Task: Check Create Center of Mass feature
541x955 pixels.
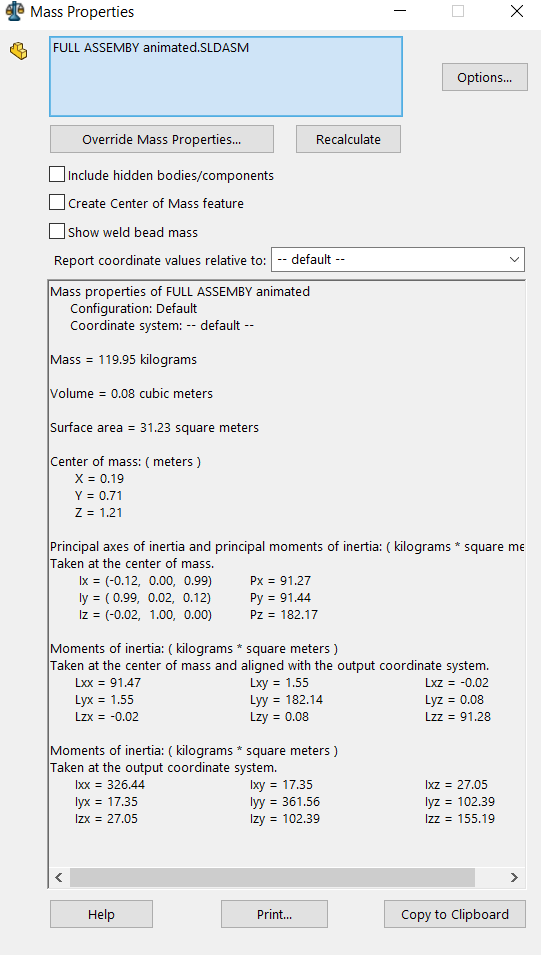Action: [57, 203]
